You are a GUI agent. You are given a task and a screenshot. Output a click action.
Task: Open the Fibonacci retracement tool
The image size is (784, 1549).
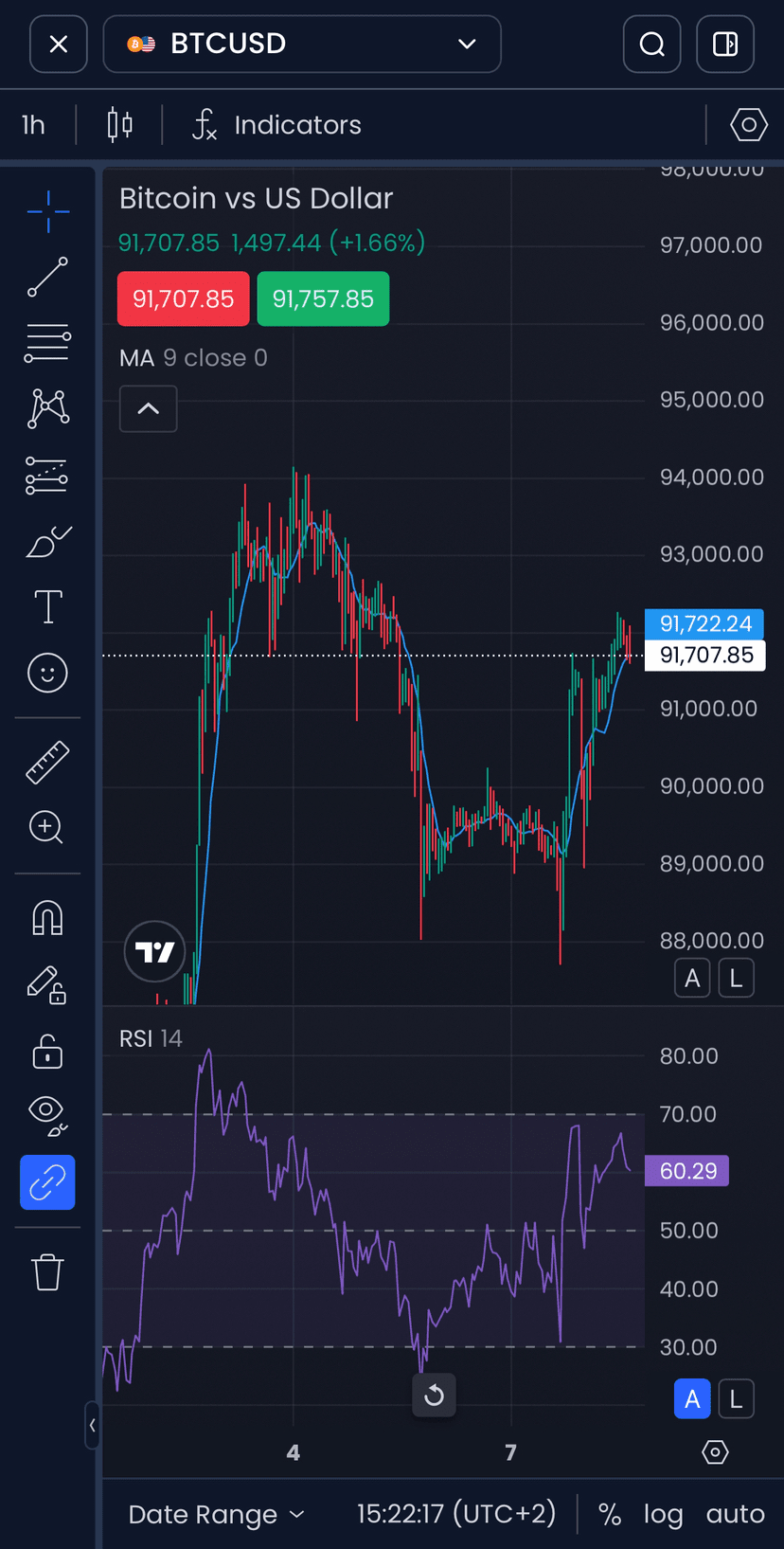coord(47,343)
